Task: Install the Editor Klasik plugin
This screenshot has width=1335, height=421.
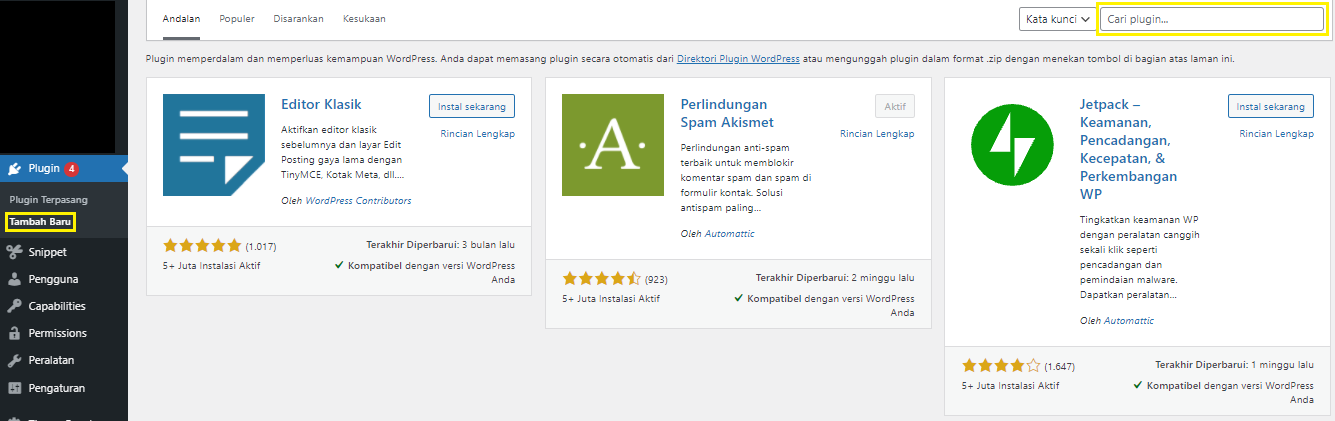Action: coord(472,106)
